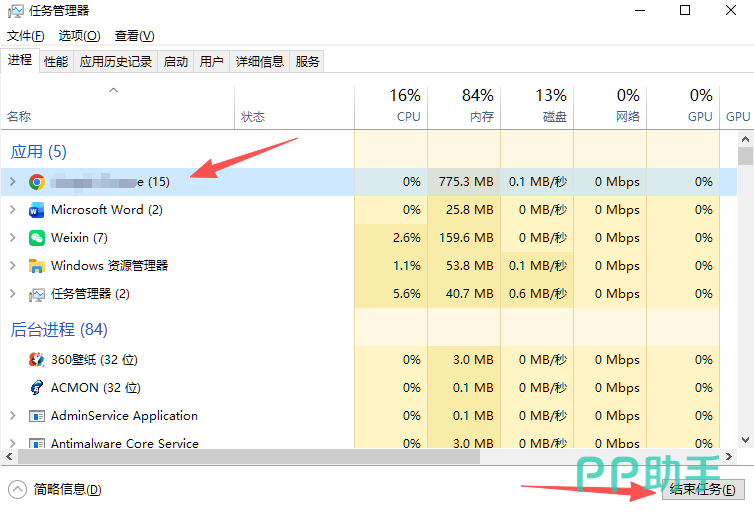Click the ACMON process icon
The height and width of the screenshot is (514, 754).
click(37, 388)
